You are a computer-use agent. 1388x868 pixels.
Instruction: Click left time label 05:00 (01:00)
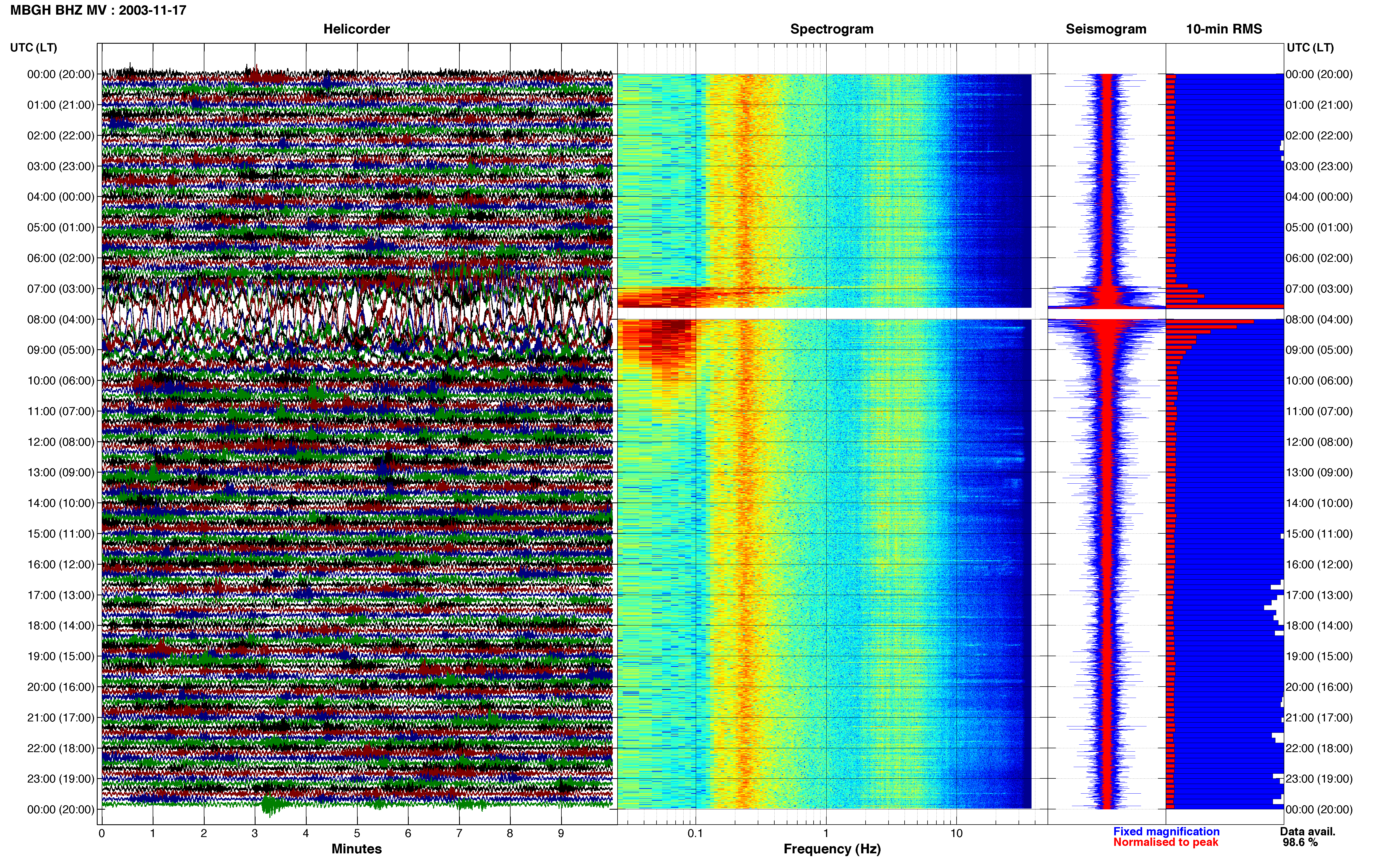(61, 227)
